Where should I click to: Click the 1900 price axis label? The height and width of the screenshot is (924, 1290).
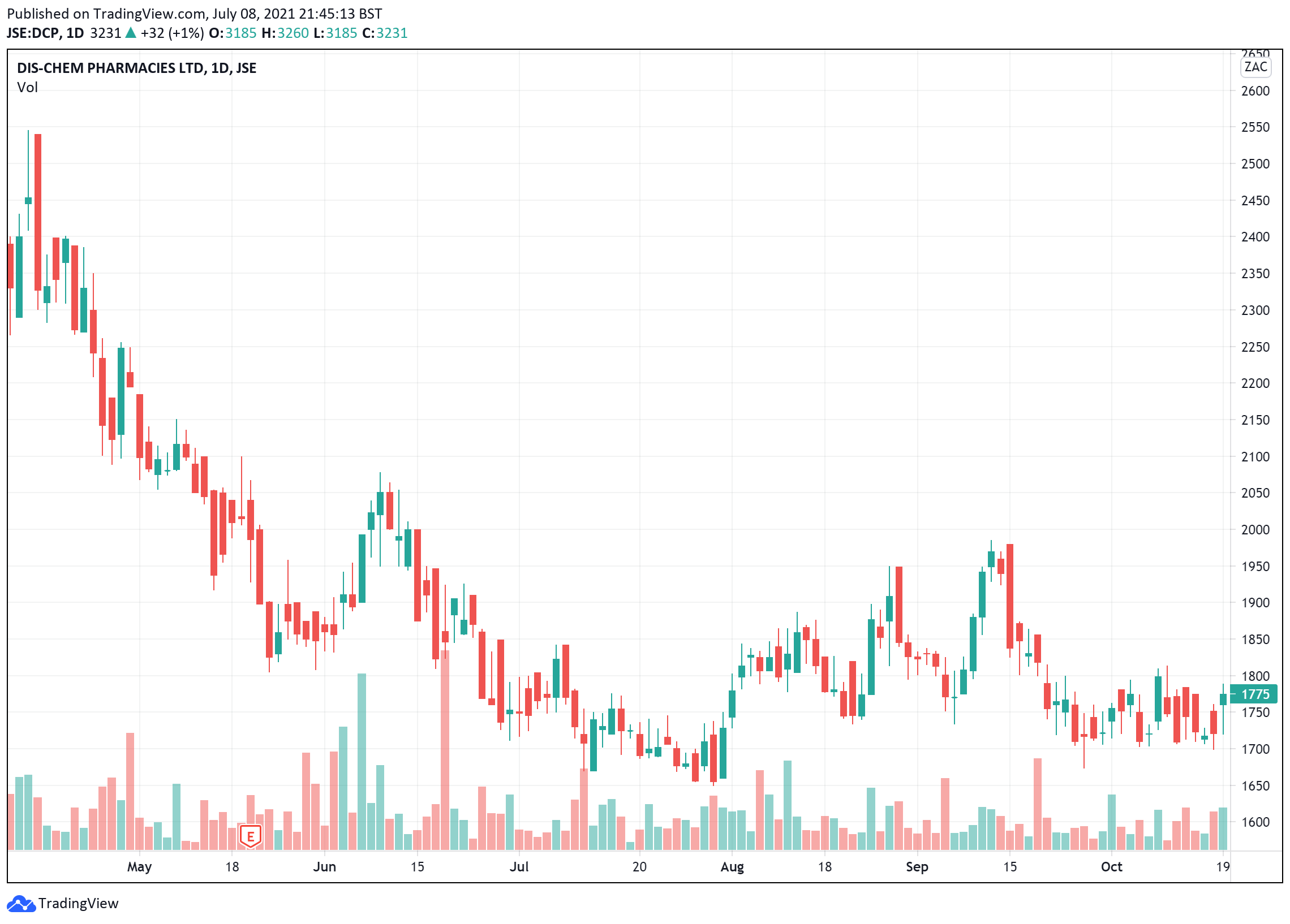1255,603
